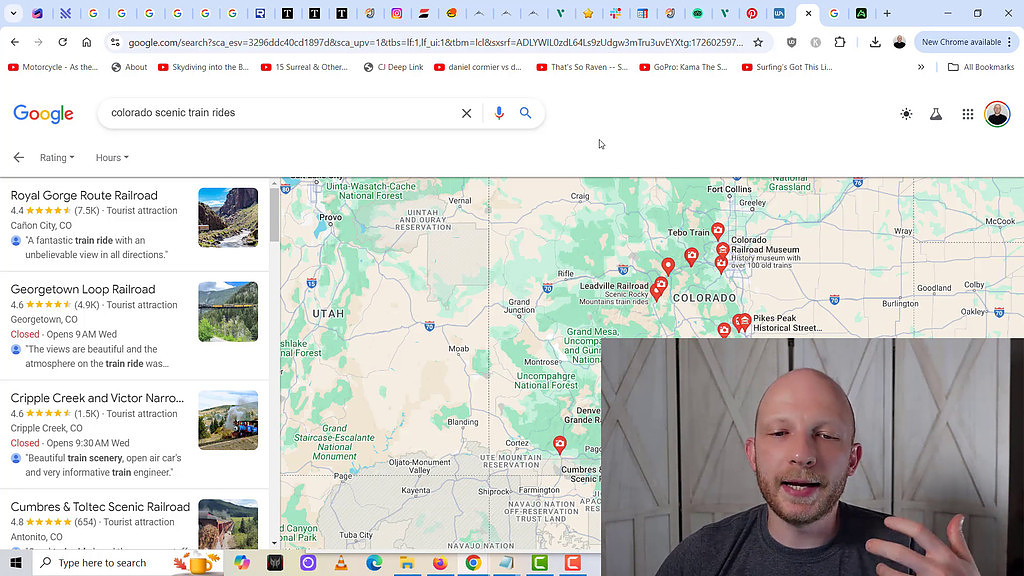Viewport: 1024px width, 576px height.
Task: Click the Colorado Railroad Museum map pin
Action: pyautogui.click(x=722, y=250)
